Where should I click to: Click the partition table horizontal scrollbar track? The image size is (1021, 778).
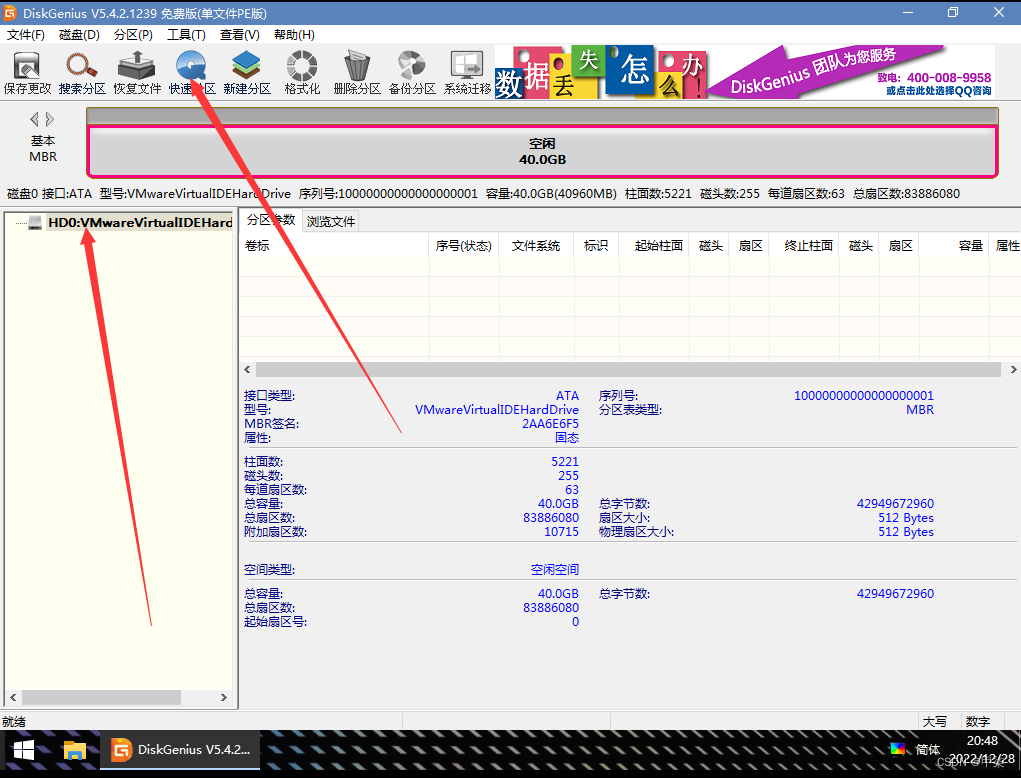coord(628,369)
